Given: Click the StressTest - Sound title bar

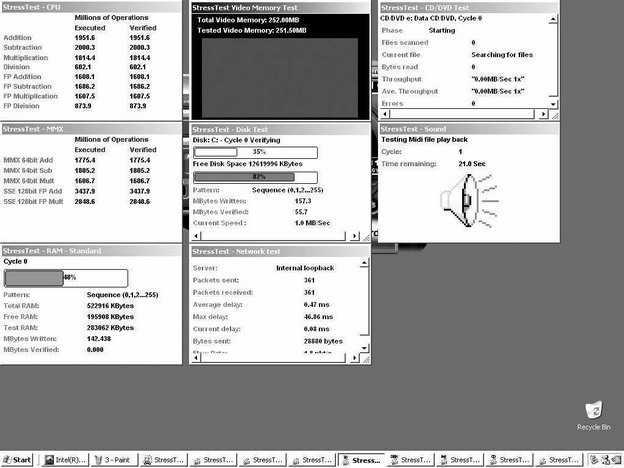Looking at the screenshot, I should click(468, 129).
